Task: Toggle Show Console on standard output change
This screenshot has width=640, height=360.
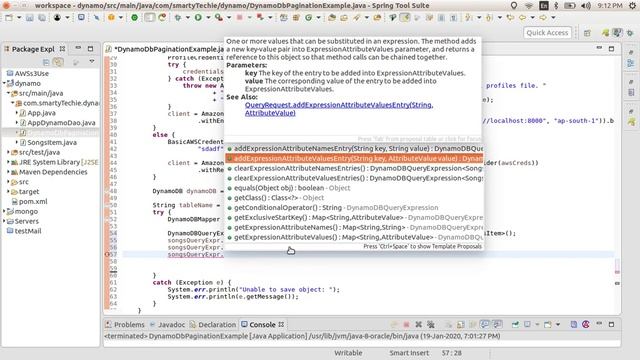Action: 484,324
